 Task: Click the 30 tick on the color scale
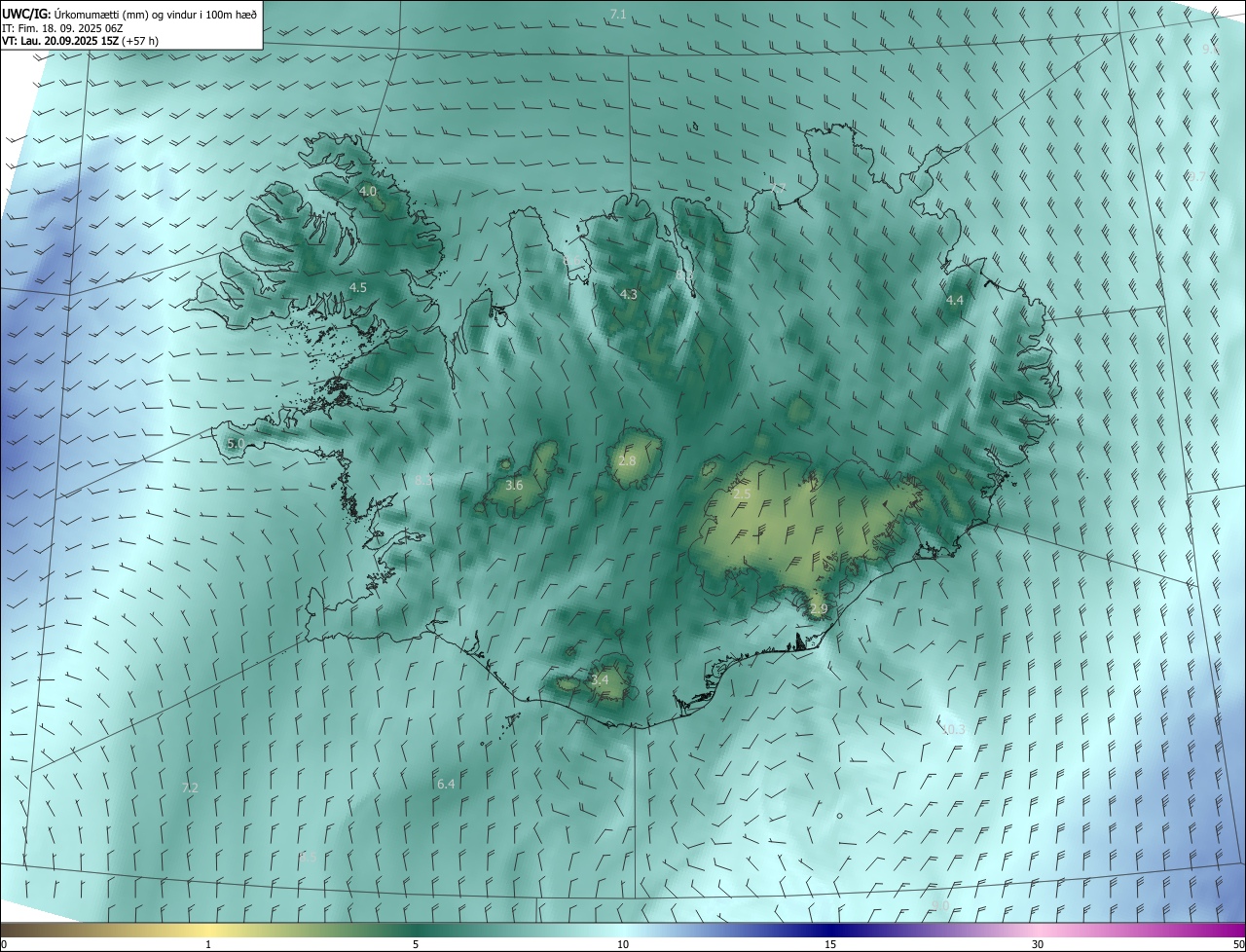[x=1038, y=944]
